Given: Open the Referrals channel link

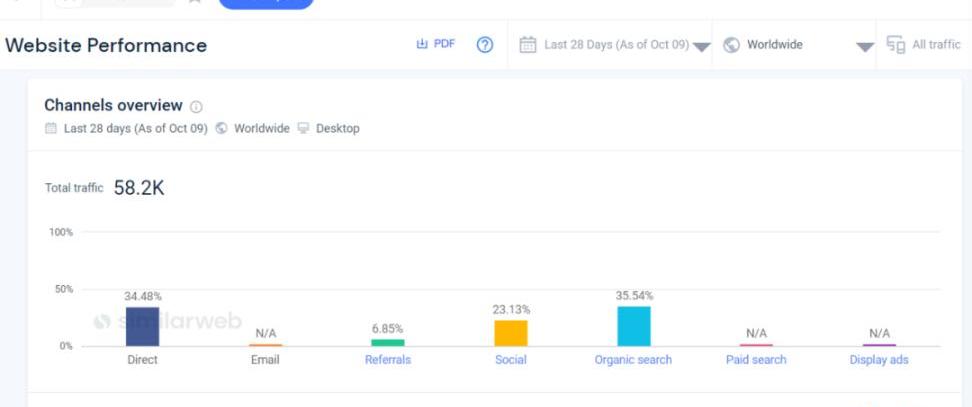Looking at the screenshot, I should (x=387, y=360).
